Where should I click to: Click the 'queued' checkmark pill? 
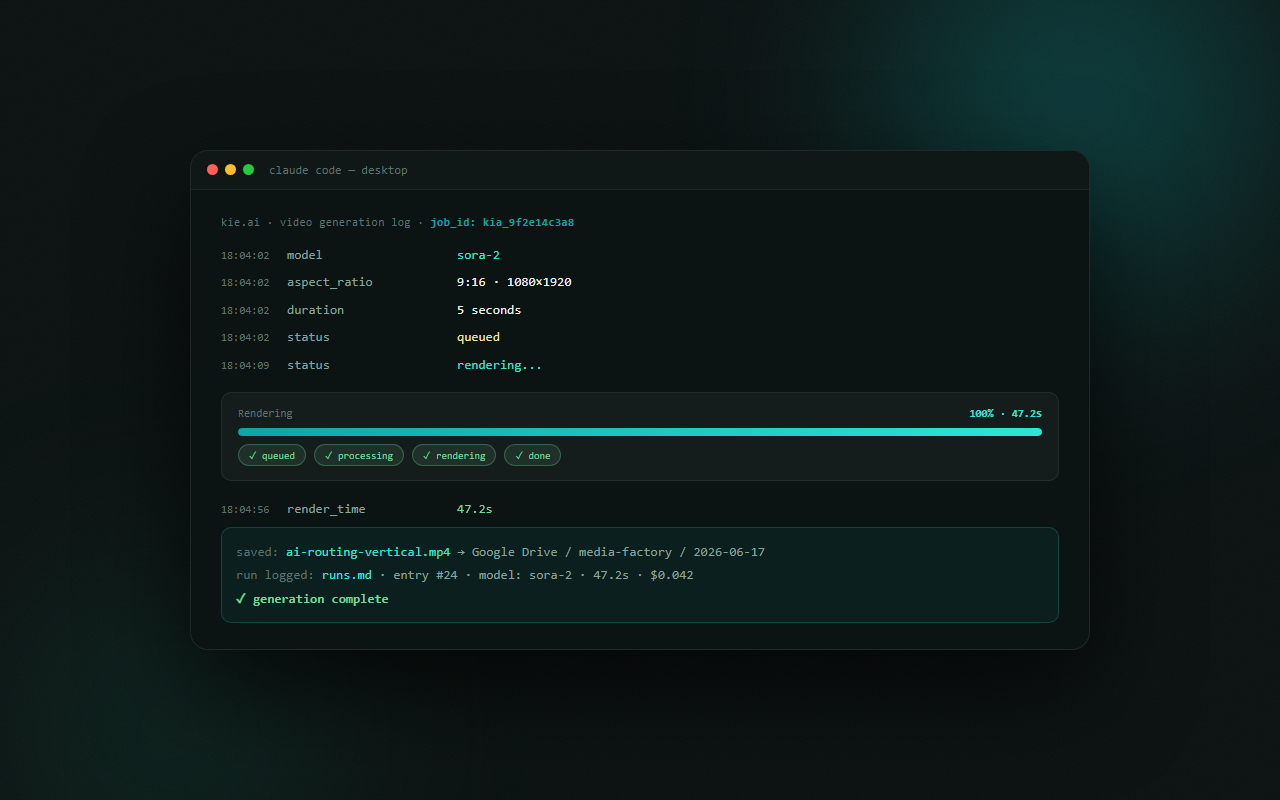(271, 455)
